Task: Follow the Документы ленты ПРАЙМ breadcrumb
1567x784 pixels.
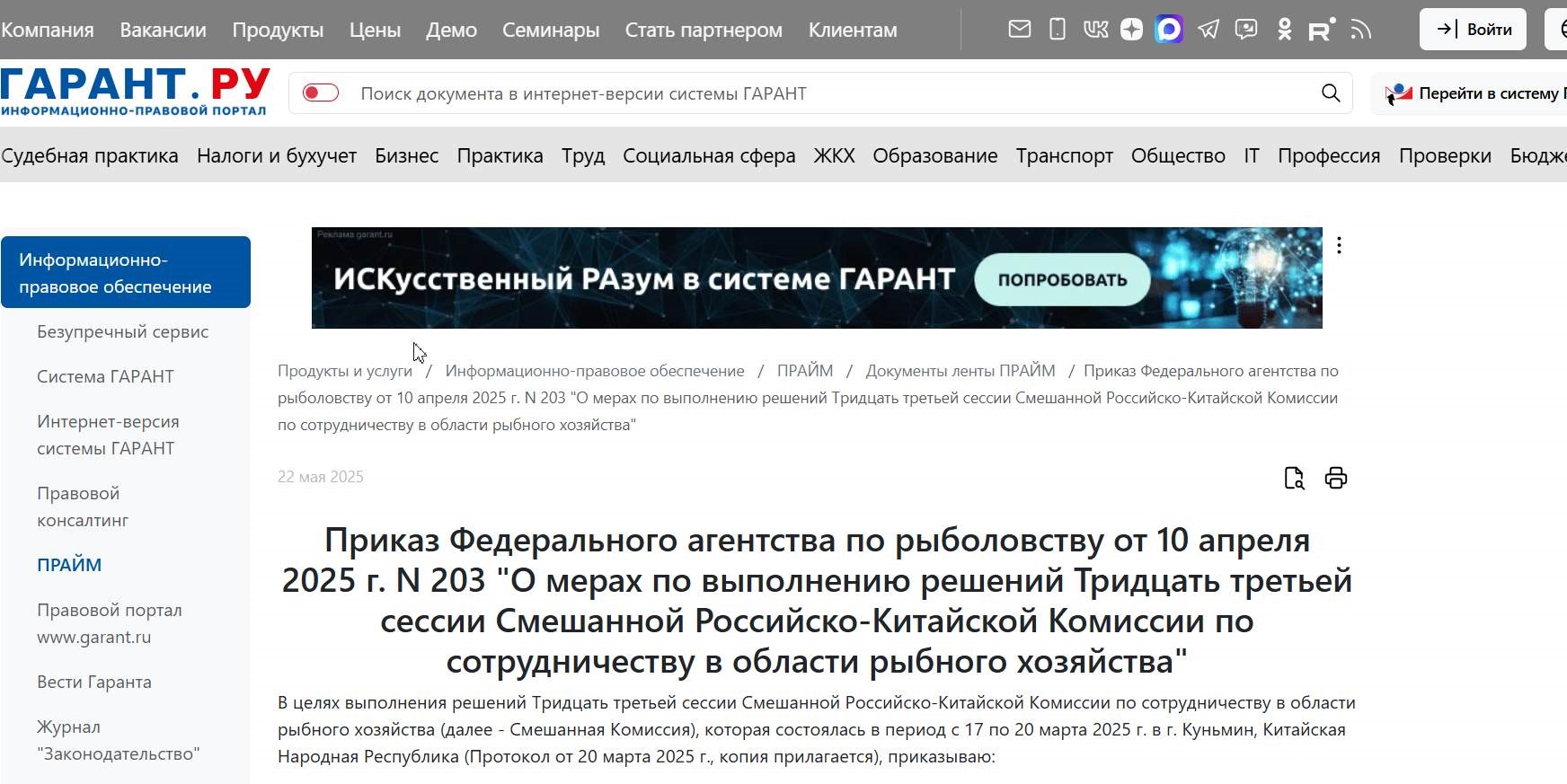Action: coord(960,371)
